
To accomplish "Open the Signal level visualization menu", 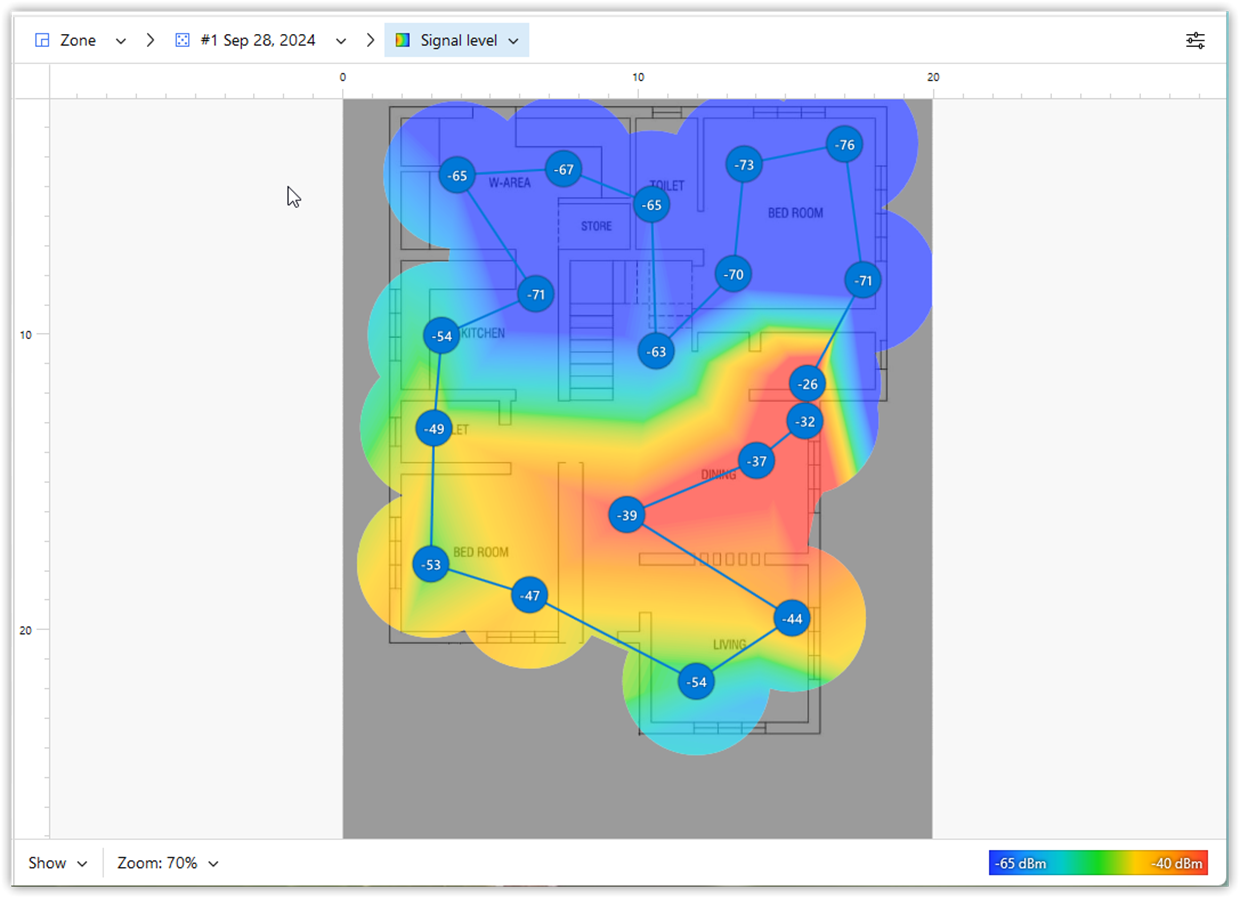I will (513, 41).
